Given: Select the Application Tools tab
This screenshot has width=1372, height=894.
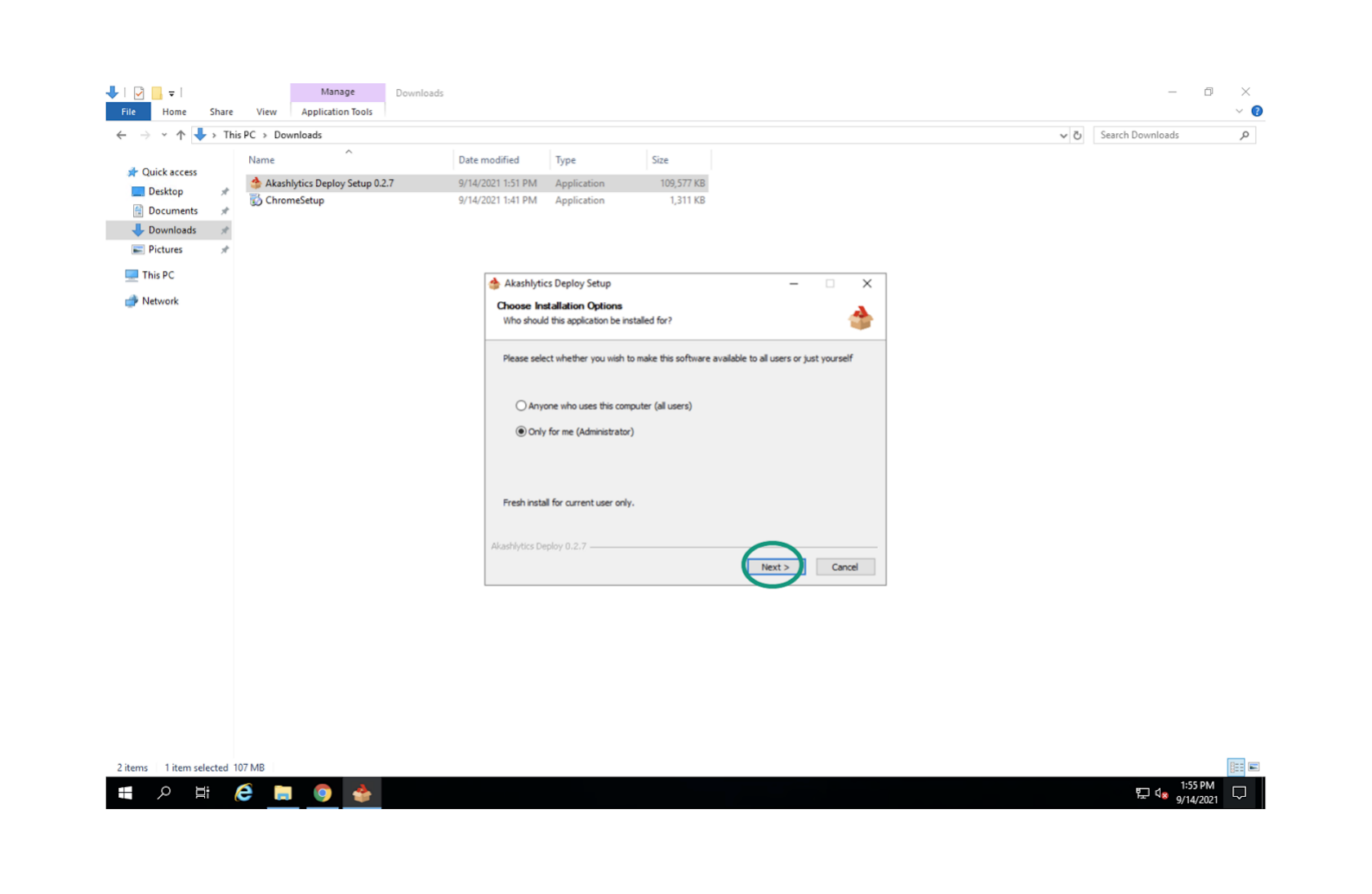Looking at the screenshot, I should (x=336, y=112).
